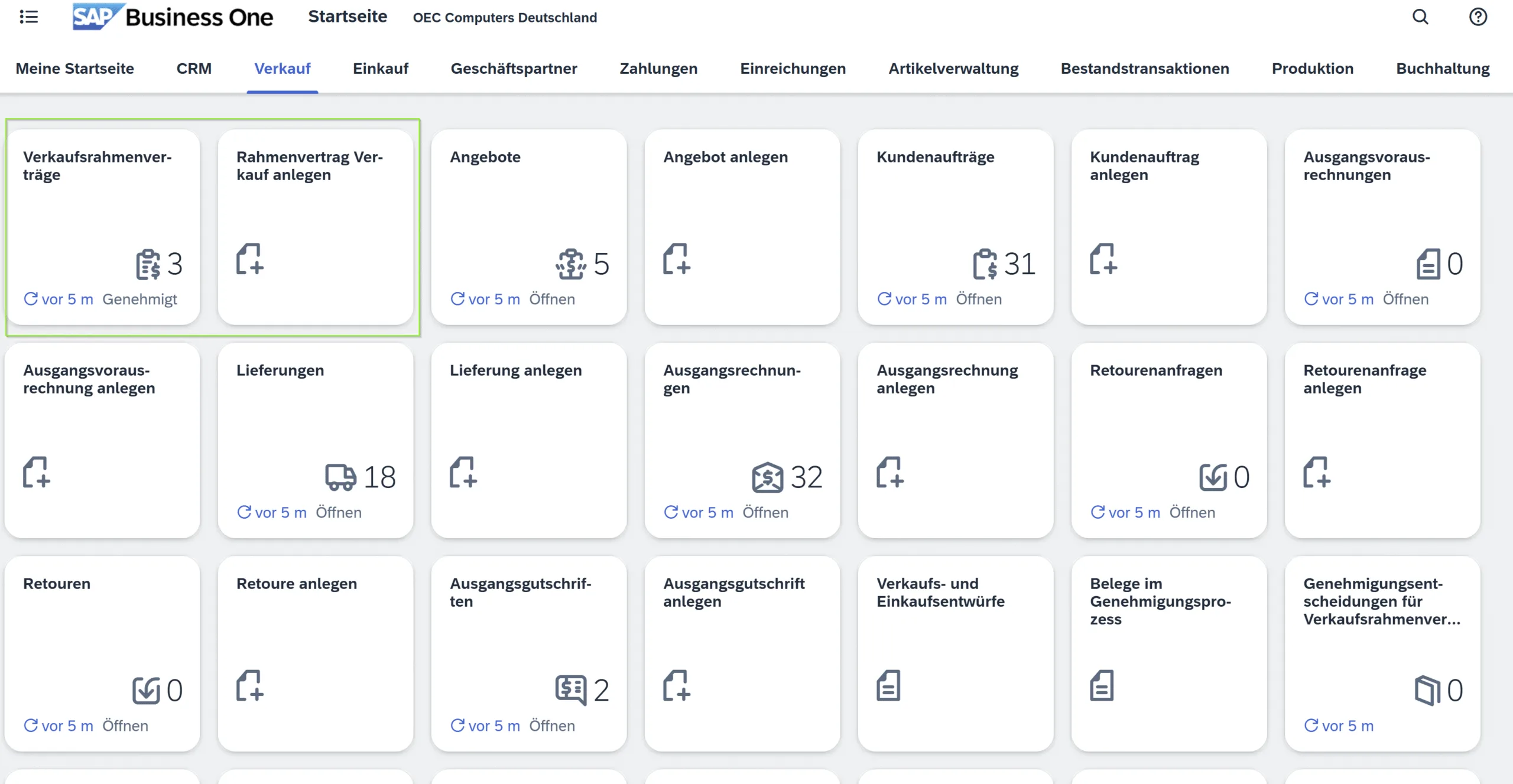Click the SAP Business One logo

click(x=173, y=17)
